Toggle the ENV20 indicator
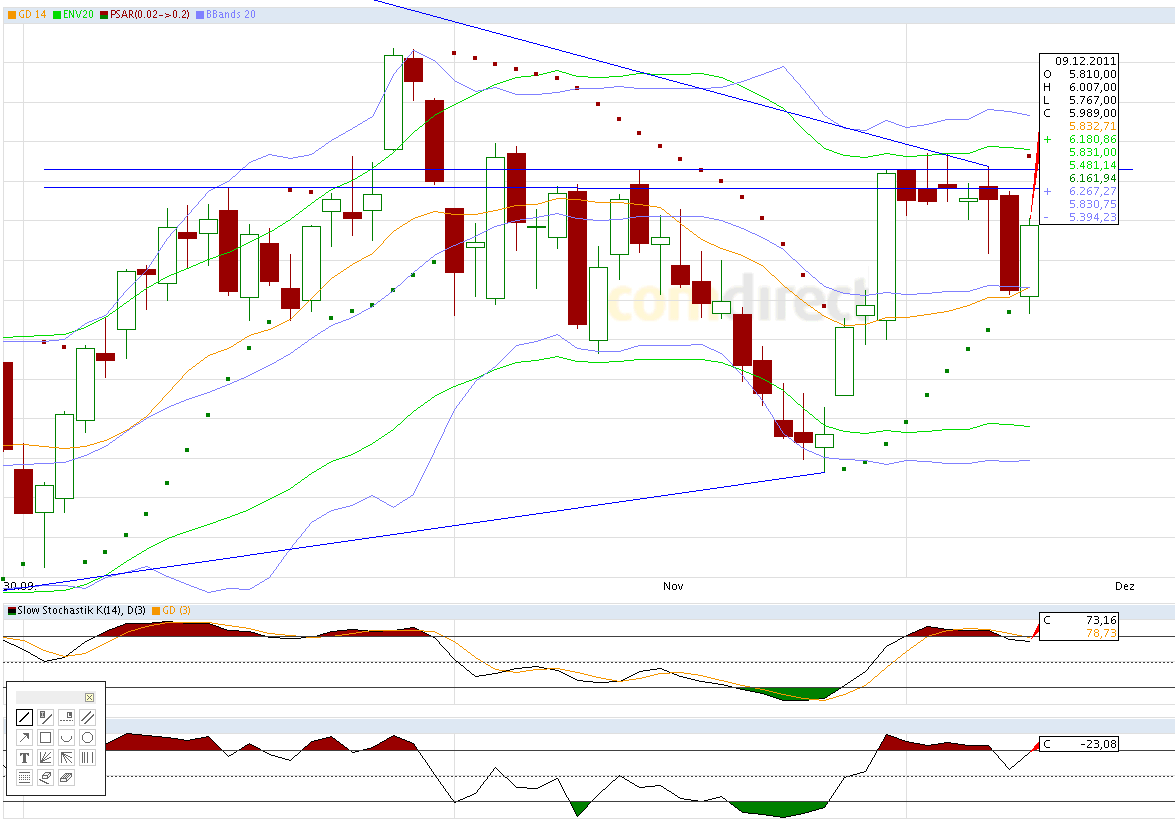 (x=77, y=15)
